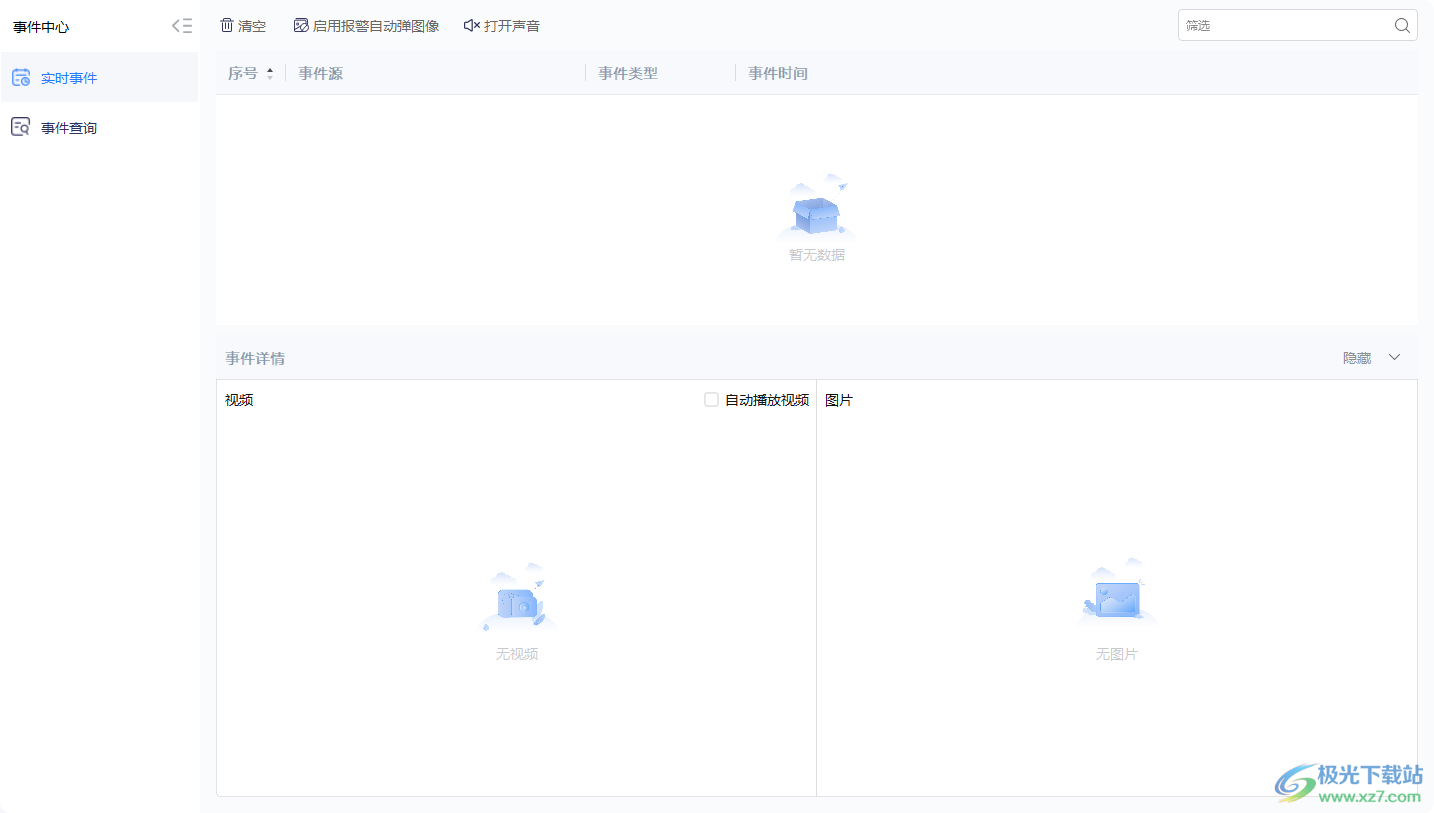Click the 筛选 filter input field
Image resolution: width=1434 pixels, height=813 pixels.
click(1280, 25)
